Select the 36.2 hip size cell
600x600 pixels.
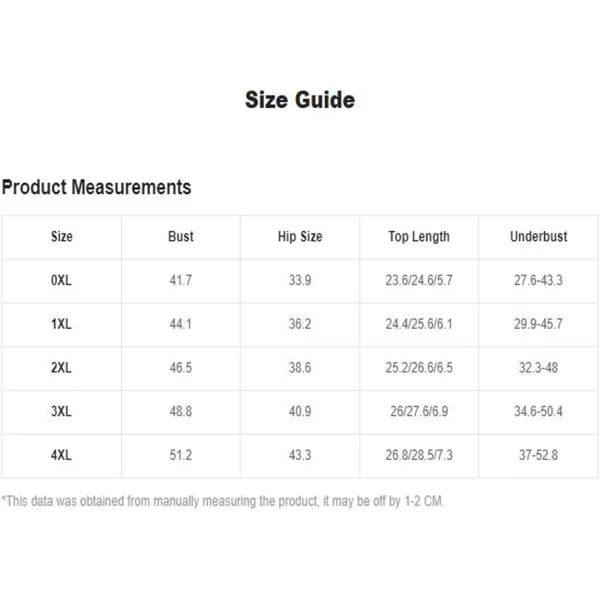coord(300,324)
